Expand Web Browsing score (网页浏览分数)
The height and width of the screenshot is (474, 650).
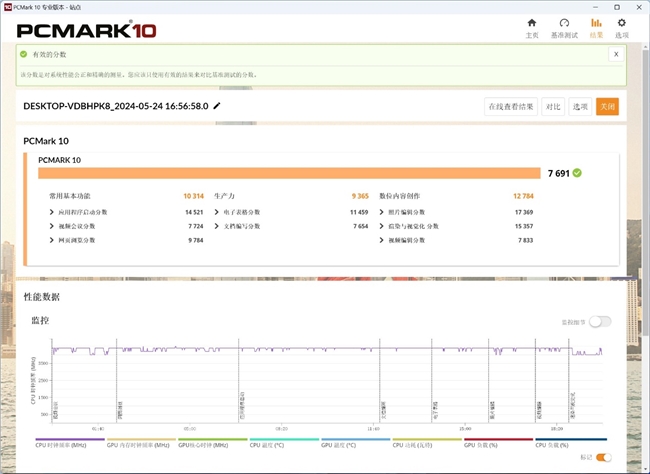pos(51,240)
